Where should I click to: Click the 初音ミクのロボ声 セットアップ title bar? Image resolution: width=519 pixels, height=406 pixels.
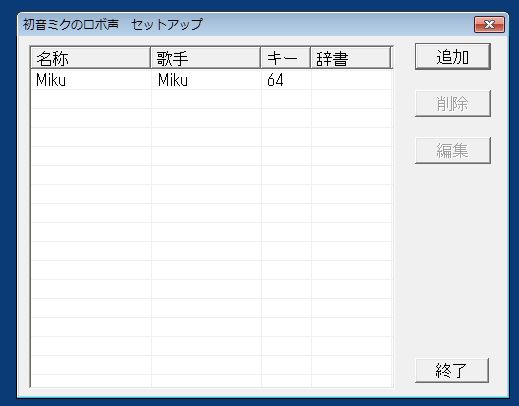point(247,24)
